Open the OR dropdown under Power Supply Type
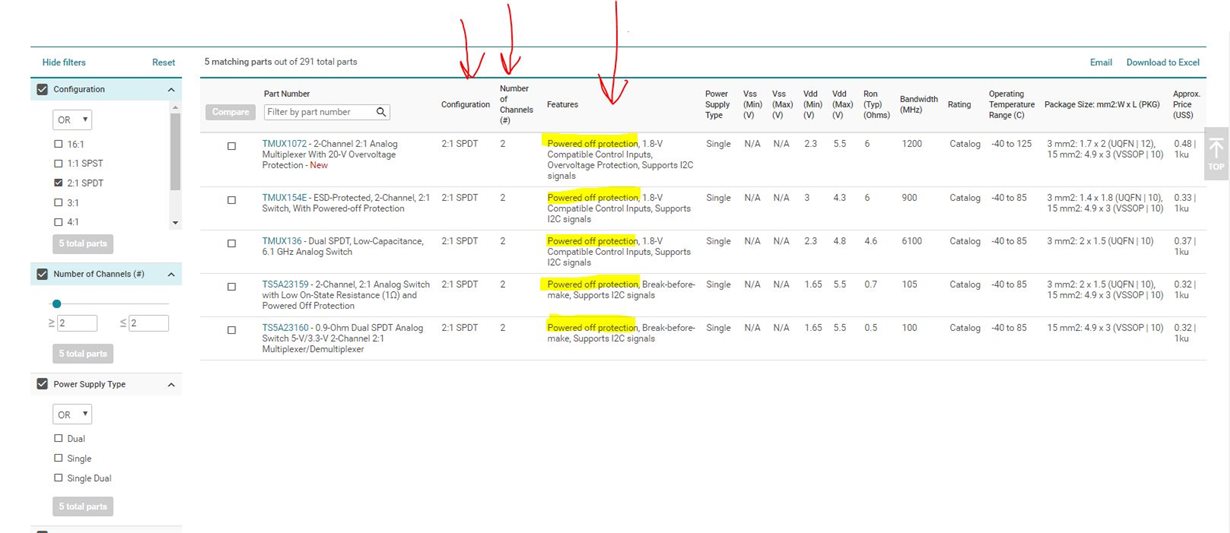This screenshot has height=533, width=1230. coord(72,414)
